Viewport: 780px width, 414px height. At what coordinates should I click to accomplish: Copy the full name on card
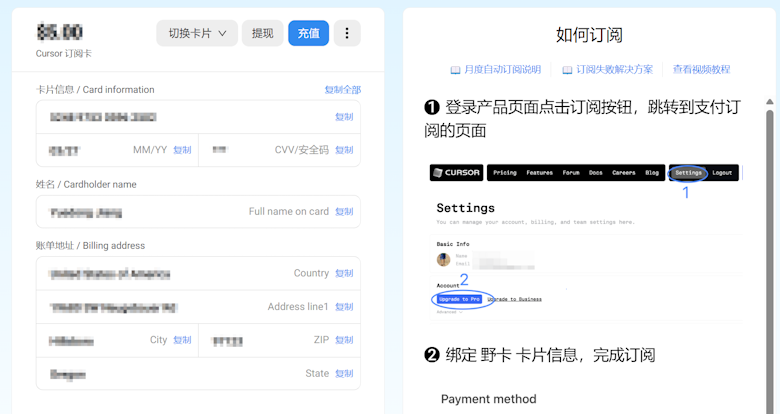click(344, 211)
